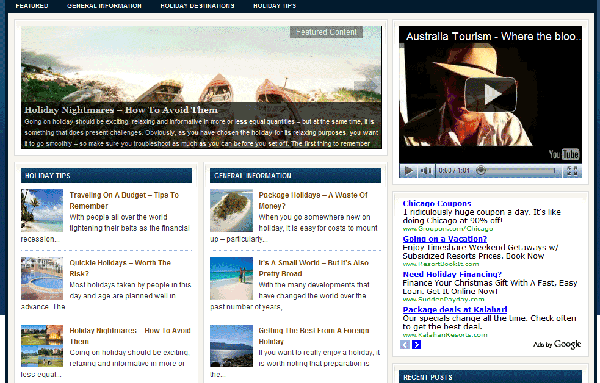Image resolution: width=600 pixels, height=383 pixels.
Task: Open Package Holidays – A Waste Of Money? article
Action: pyautogui.click(x=313, y=200)
